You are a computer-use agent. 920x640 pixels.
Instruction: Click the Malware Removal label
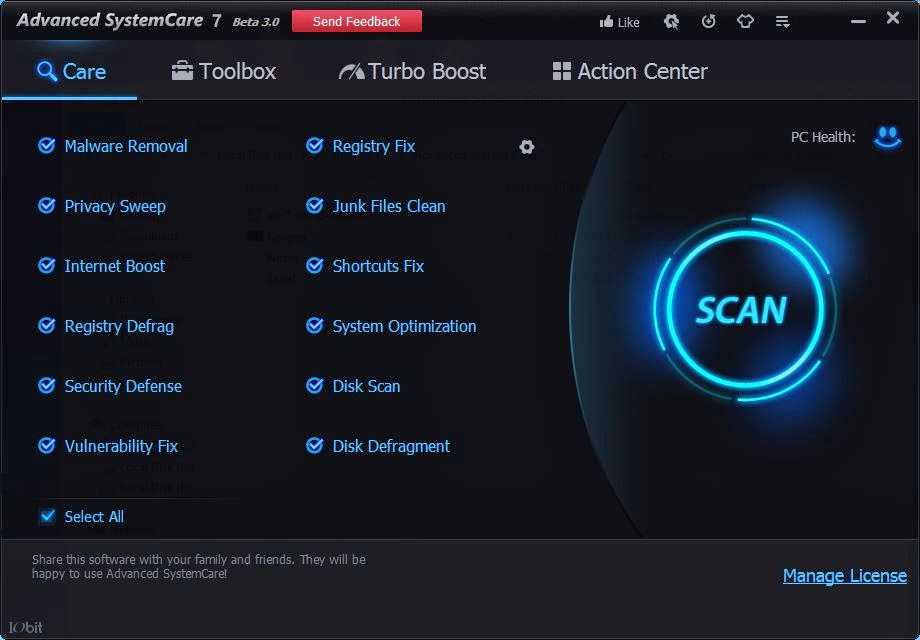click(126, 146)
